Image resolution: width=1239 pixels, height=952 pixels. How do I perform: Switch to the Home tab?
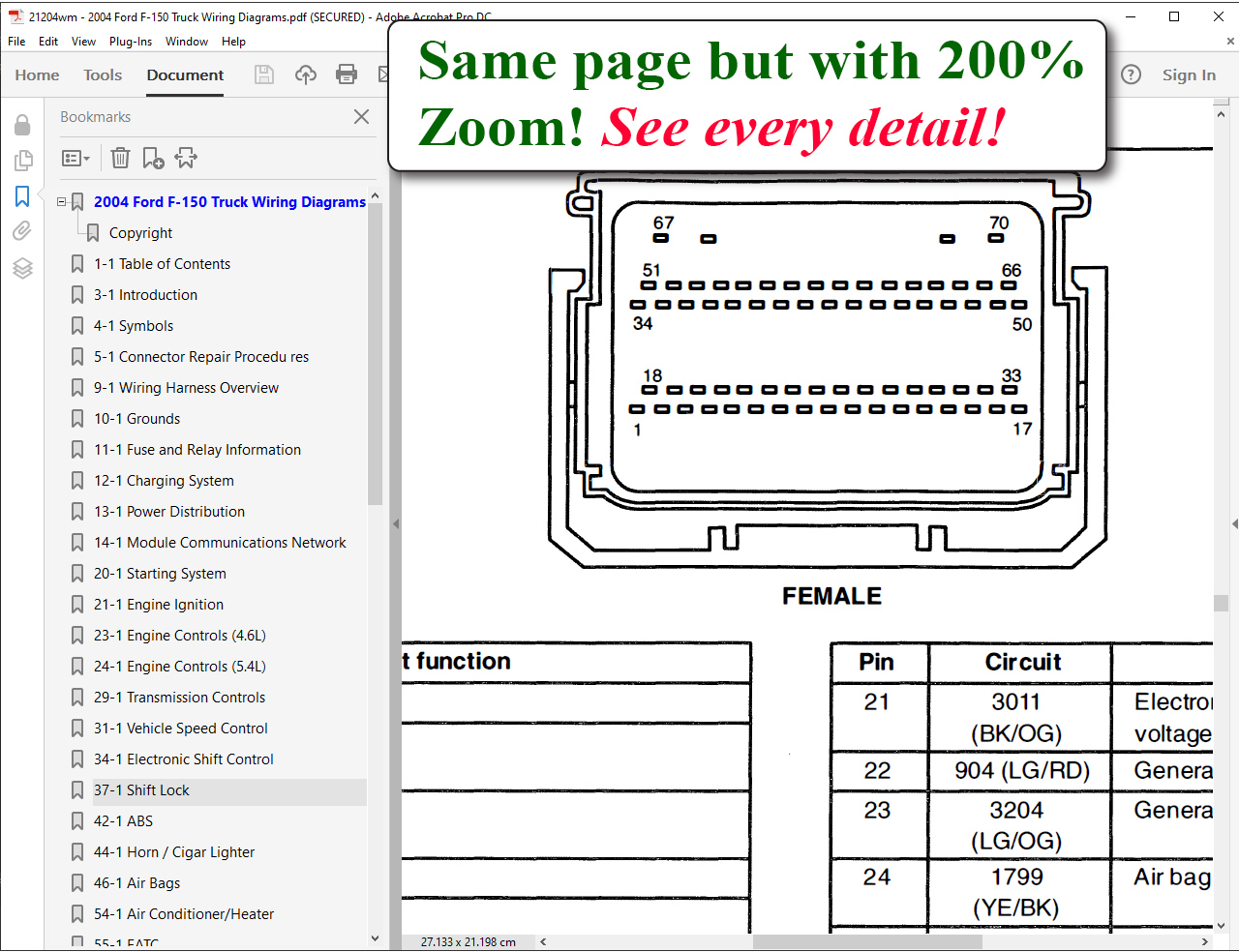[x=37, y=74]
